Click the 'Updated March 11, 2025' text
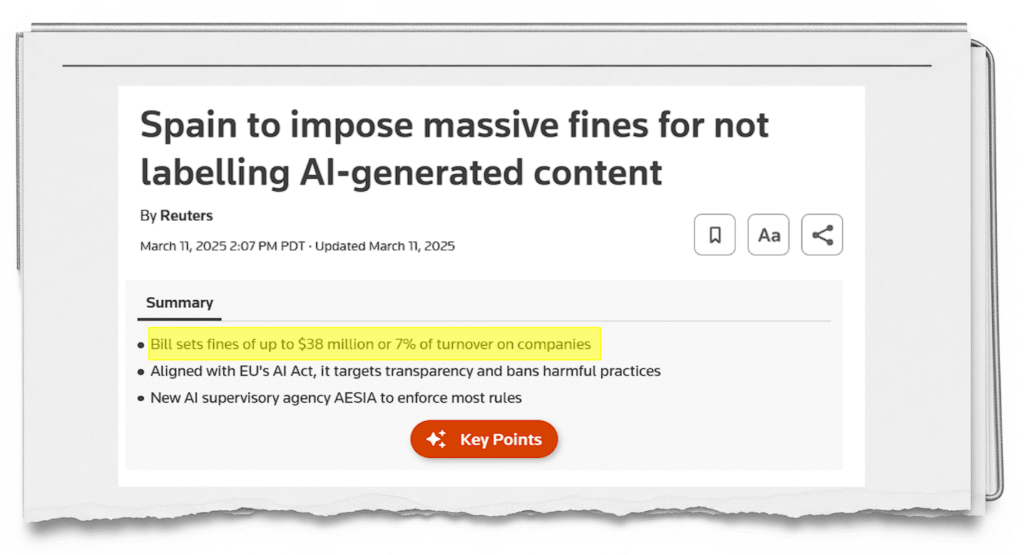 (x=385, y=246)
